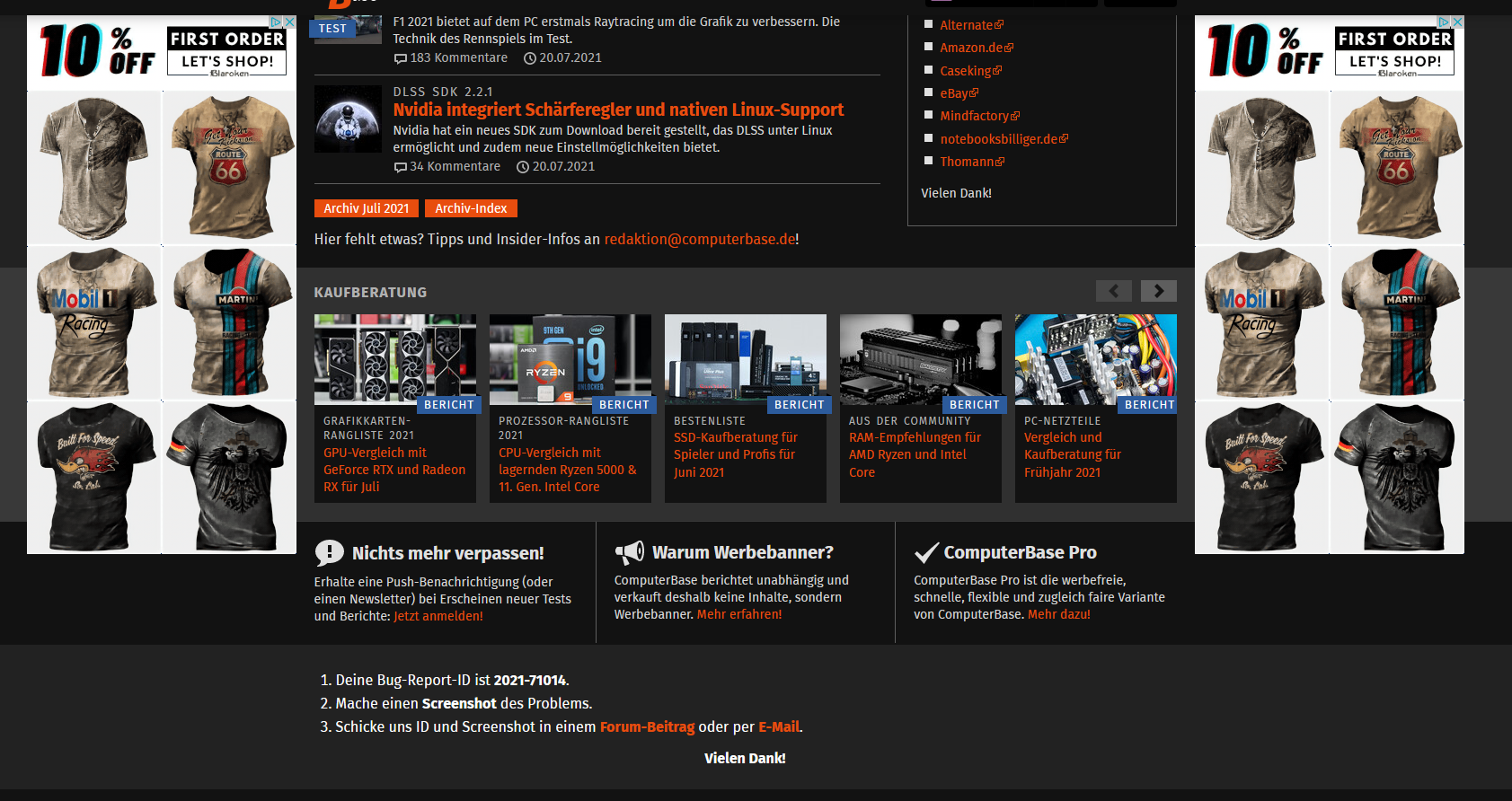Close the right ad banner
This screenshot has height=801, width=1512.
pos(1458,22)
